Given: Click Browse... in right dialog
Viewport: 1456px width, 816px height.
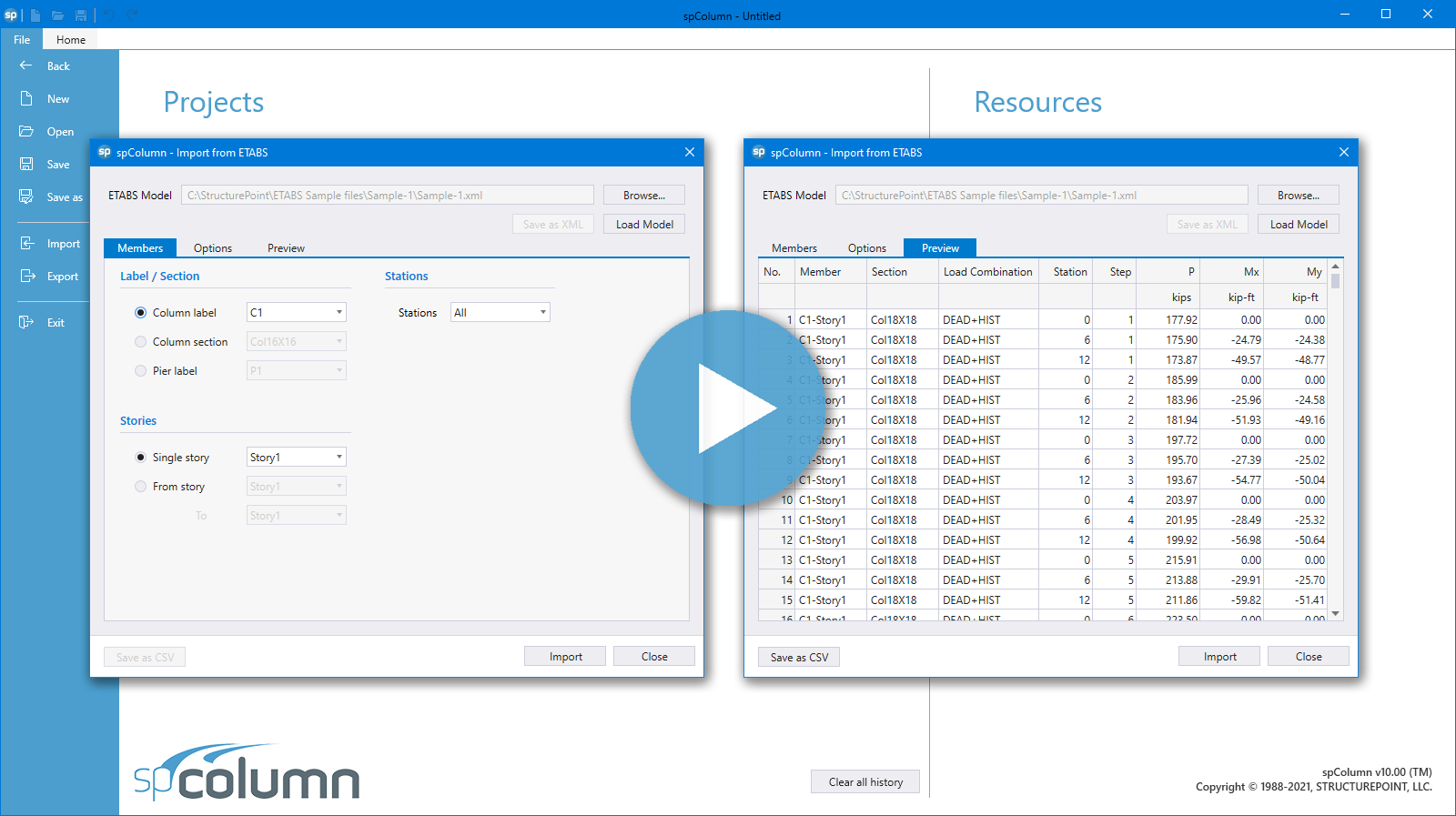Looking at the screenshot, I should 1299,195.
